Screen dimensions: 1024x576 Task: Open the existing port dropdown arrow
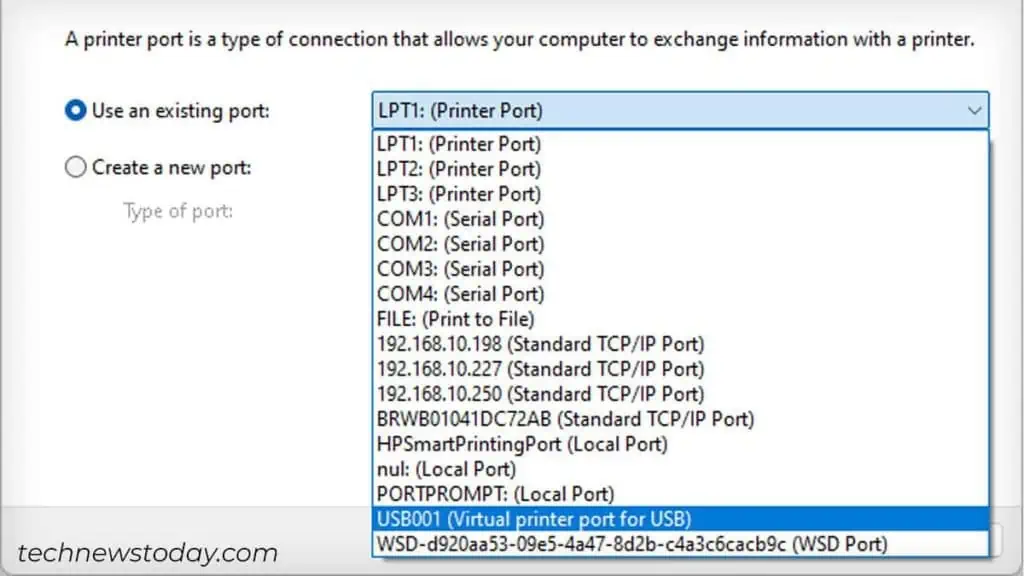pos(975,111)
